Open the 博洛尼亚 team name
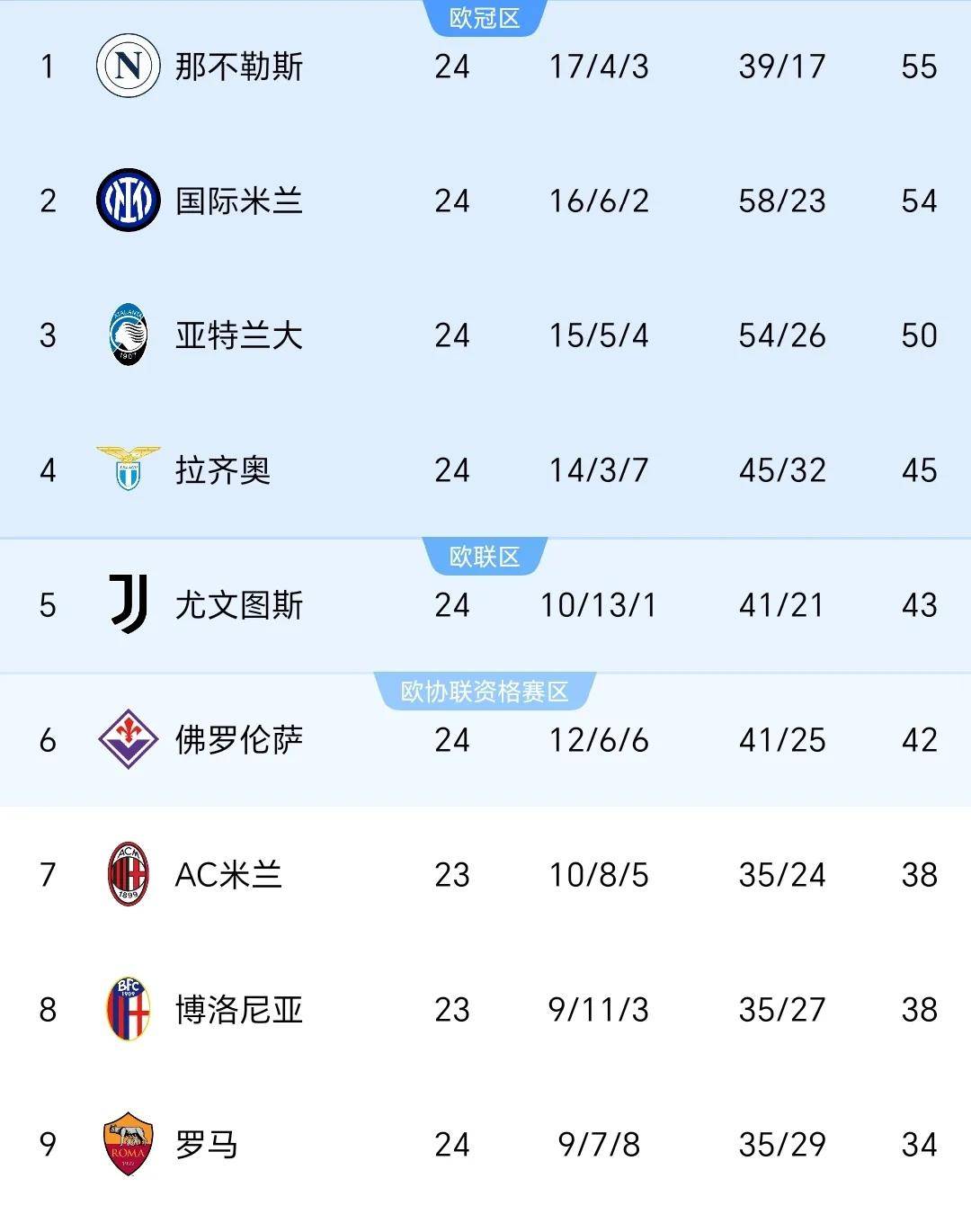Screen dimensions: 971x1232 click(x=239, y=1010)
